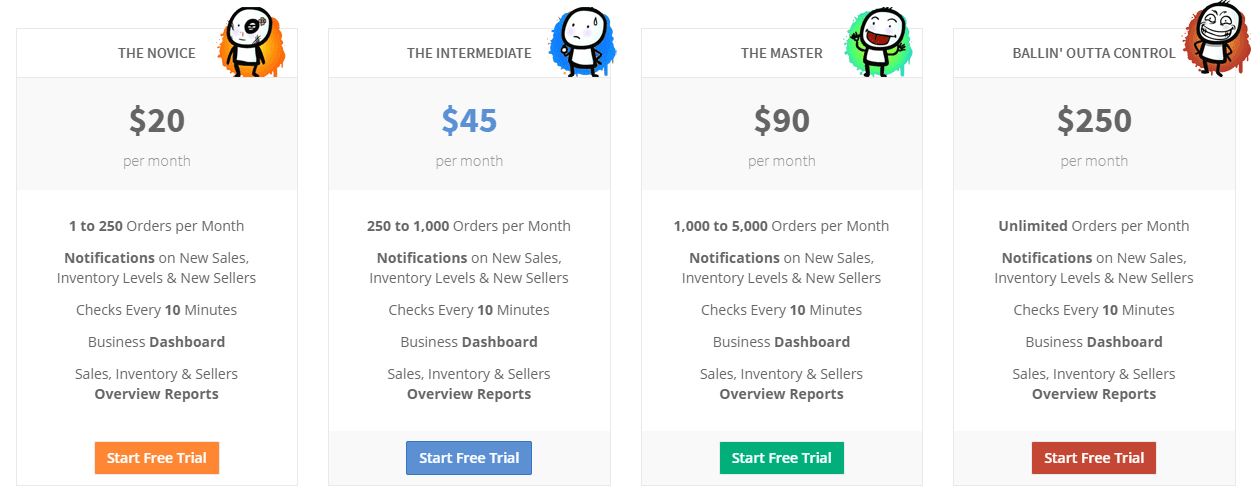Screen dimensions: 1256x497
Task: Start Free Trial for The Master plan
Action: [782, 458]
